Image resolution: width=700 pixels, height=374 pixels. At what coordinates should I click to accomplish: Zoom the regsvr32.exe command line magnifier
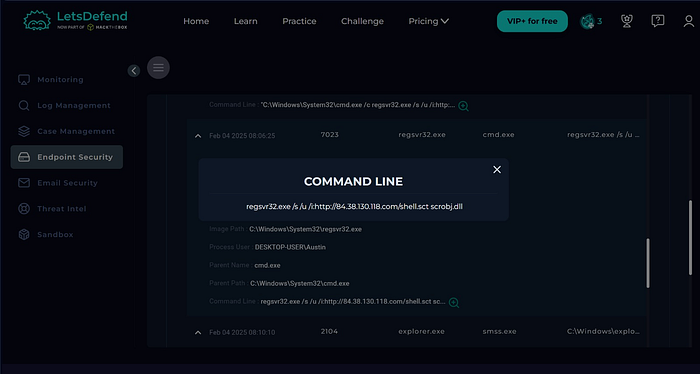(454, 303)
